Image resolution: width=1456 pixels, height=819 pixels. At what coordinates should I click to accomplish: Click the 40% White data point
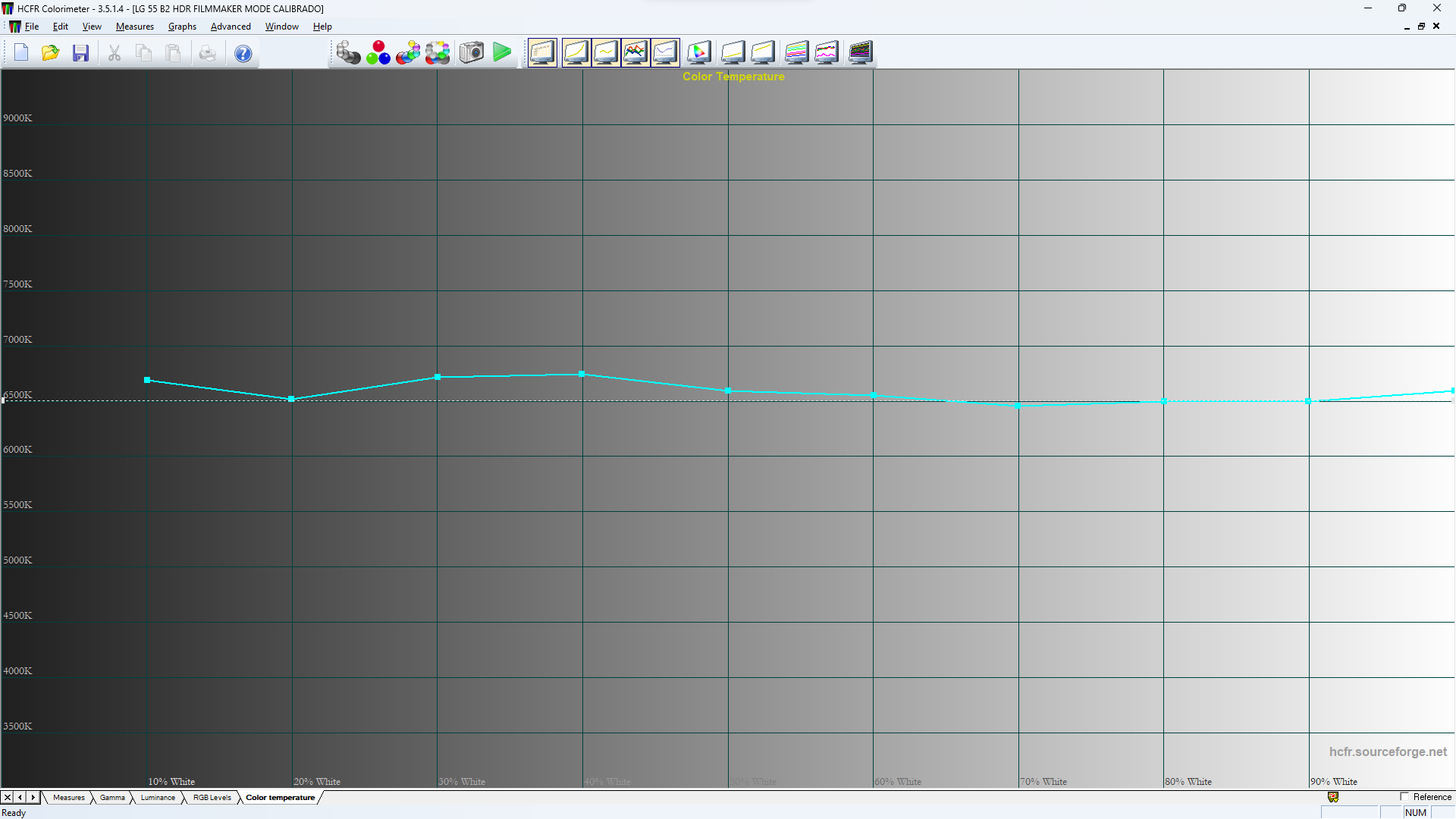tap(582, 375)
